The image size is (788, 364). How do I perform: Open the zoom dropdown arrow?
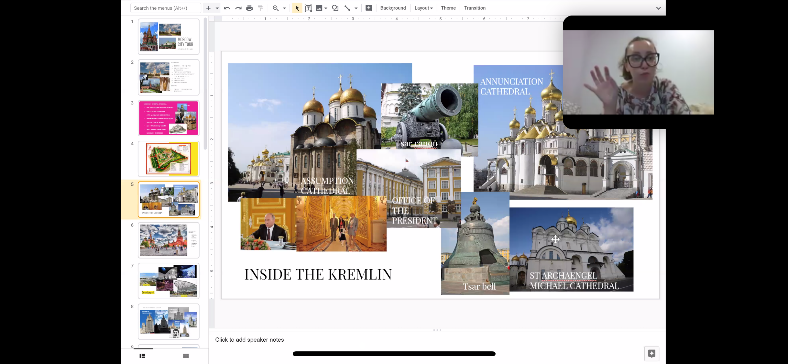[x=284, y=8]
